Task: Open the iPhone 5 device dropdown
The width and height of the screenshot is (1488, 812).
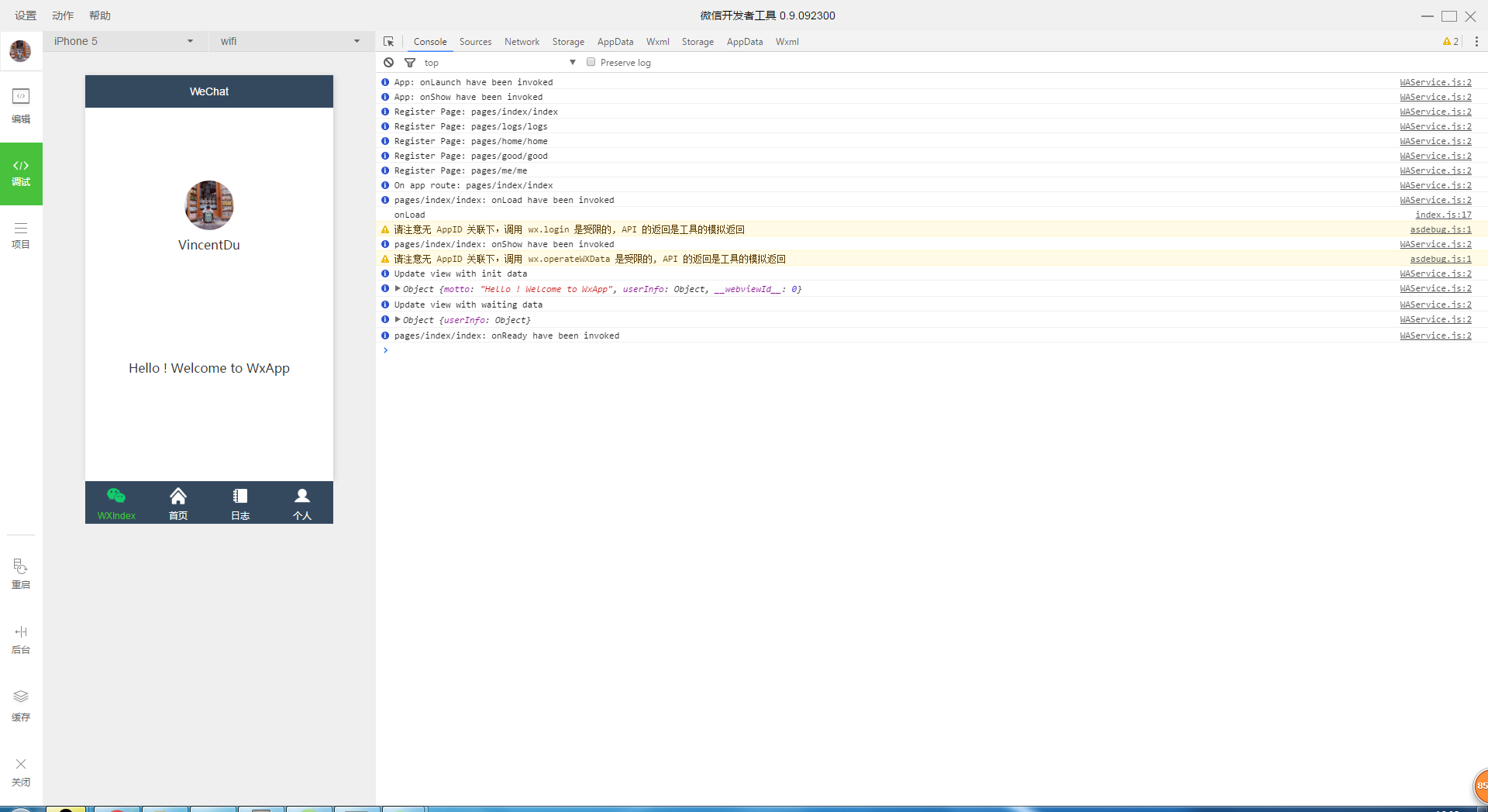Action: coord(124,41)
